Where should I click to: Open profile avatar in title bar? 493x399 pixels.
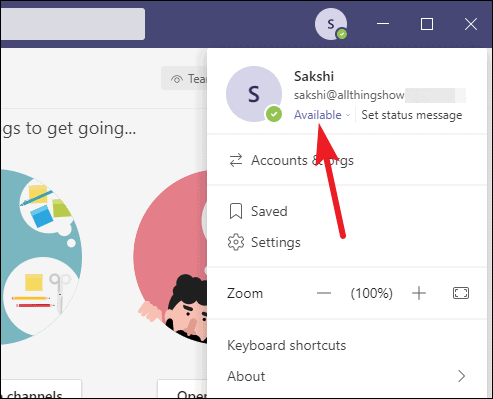(331, 24)
